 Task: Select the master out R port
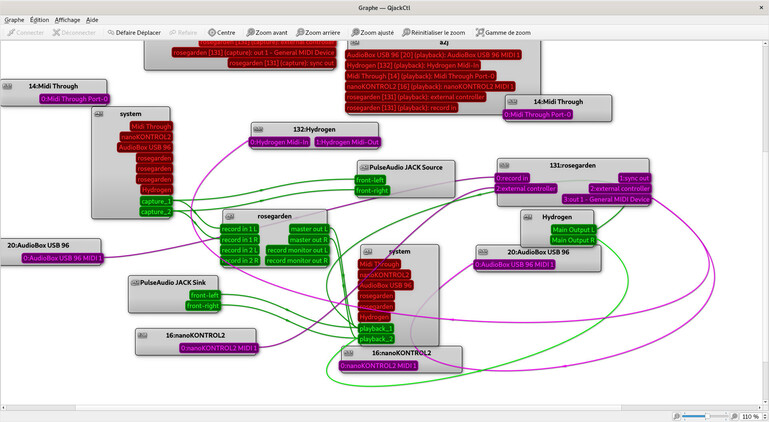[x=309, y=240]
